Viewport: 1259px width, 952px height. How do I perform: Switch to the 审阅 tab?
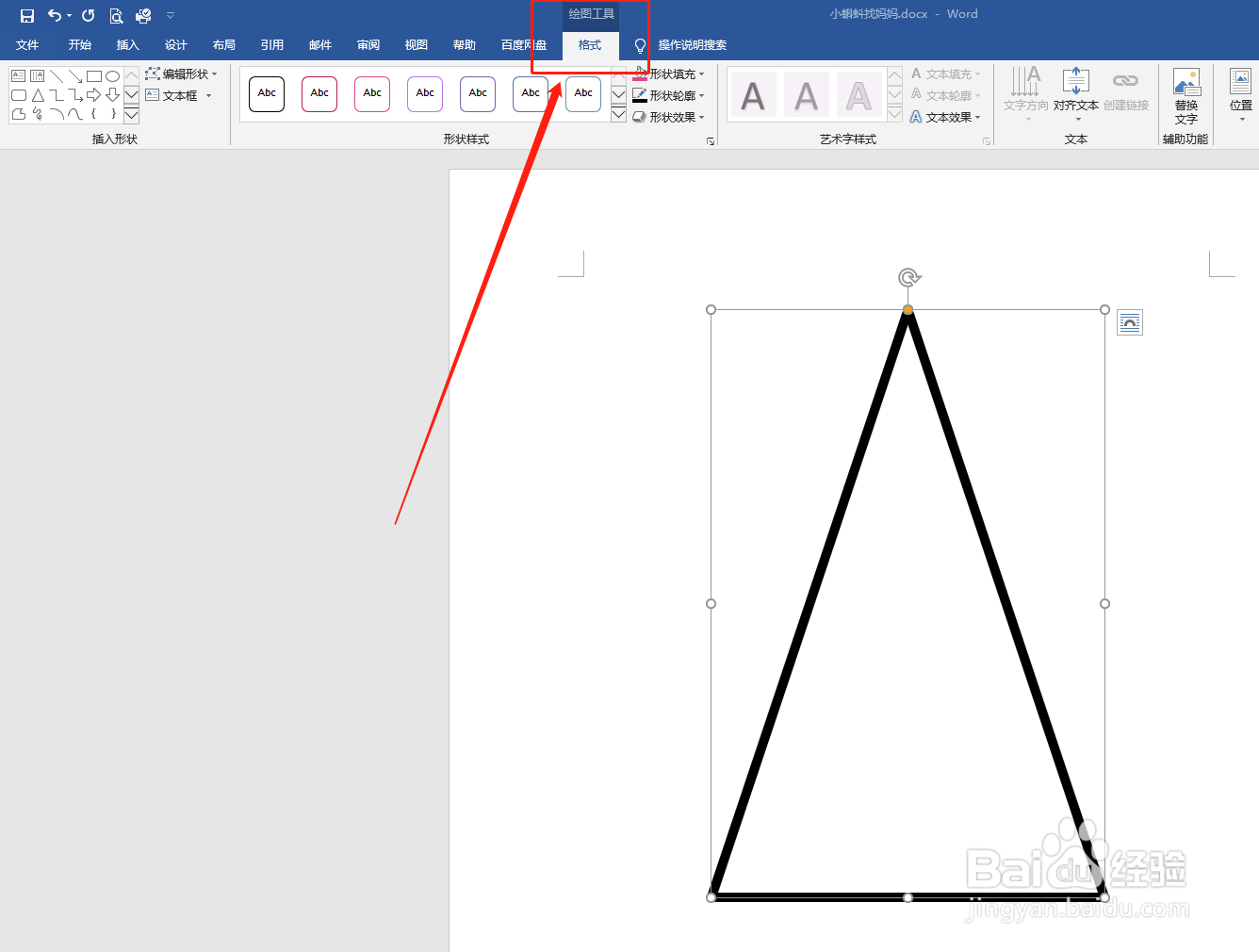pyautogui.click(x=368, y=45)
